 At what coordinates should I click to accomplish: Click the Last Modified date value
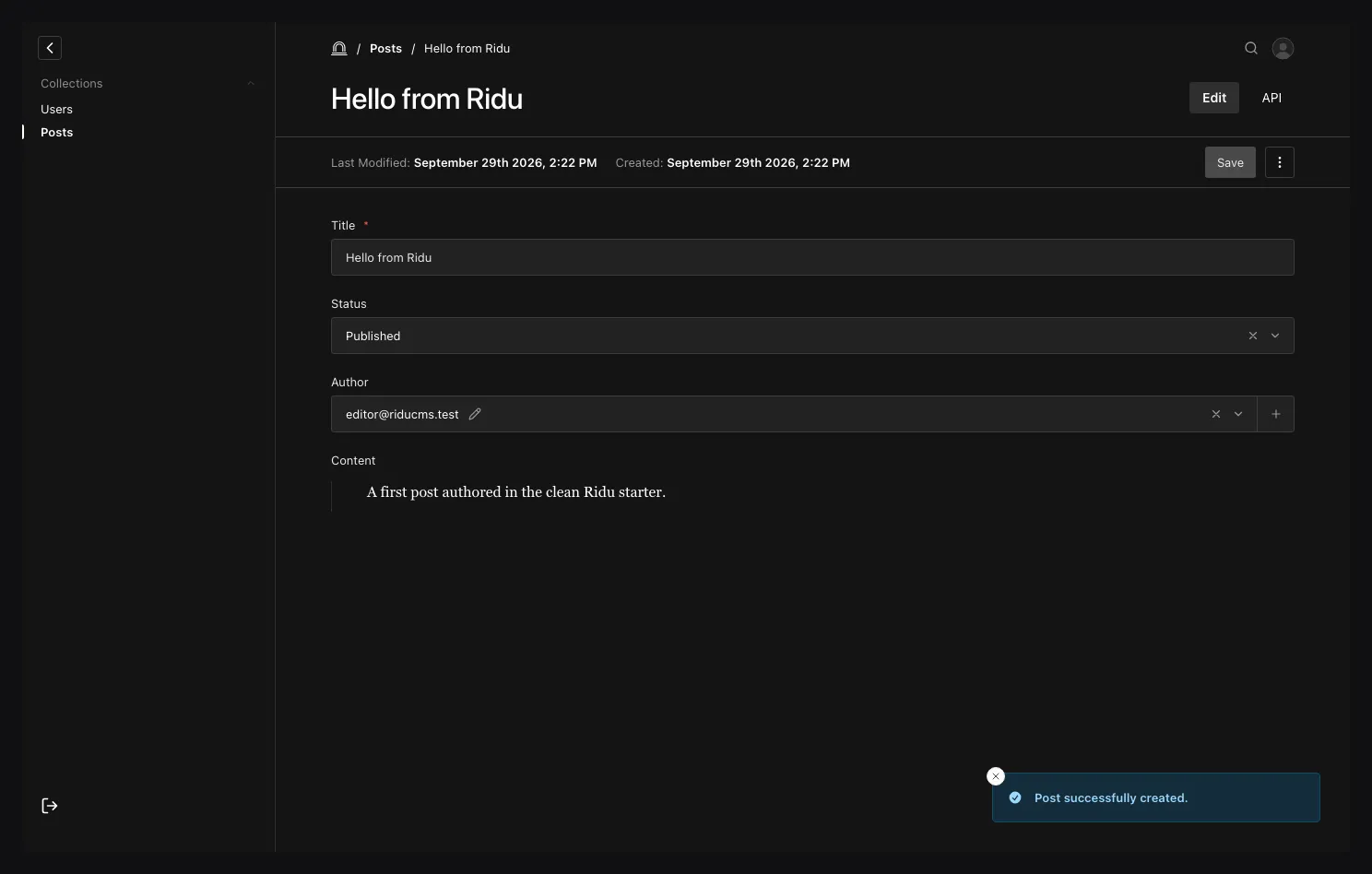pyautogui.click(x=505, y=162)
